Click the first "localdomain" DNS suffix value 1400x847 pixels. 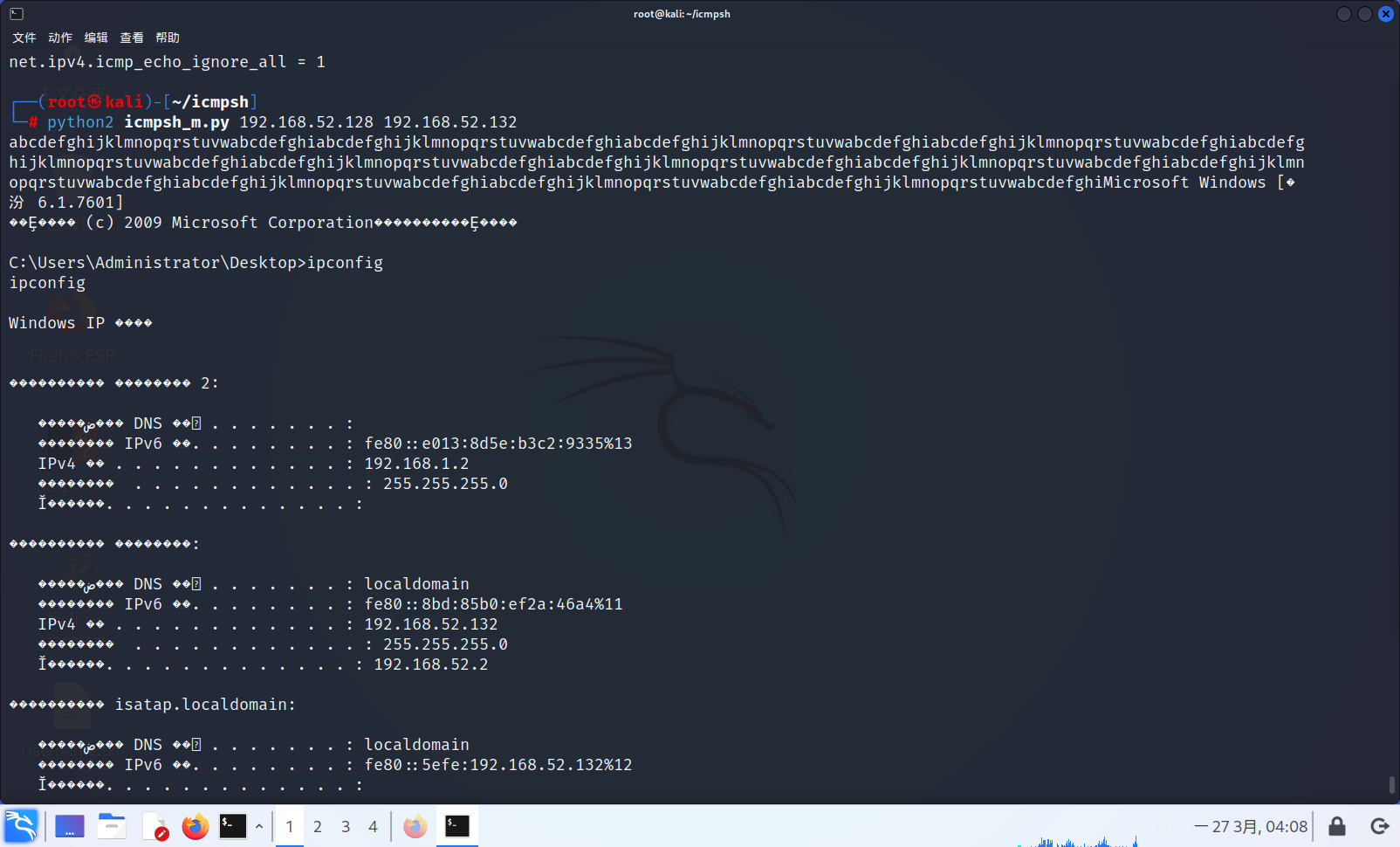click(417, 584)
